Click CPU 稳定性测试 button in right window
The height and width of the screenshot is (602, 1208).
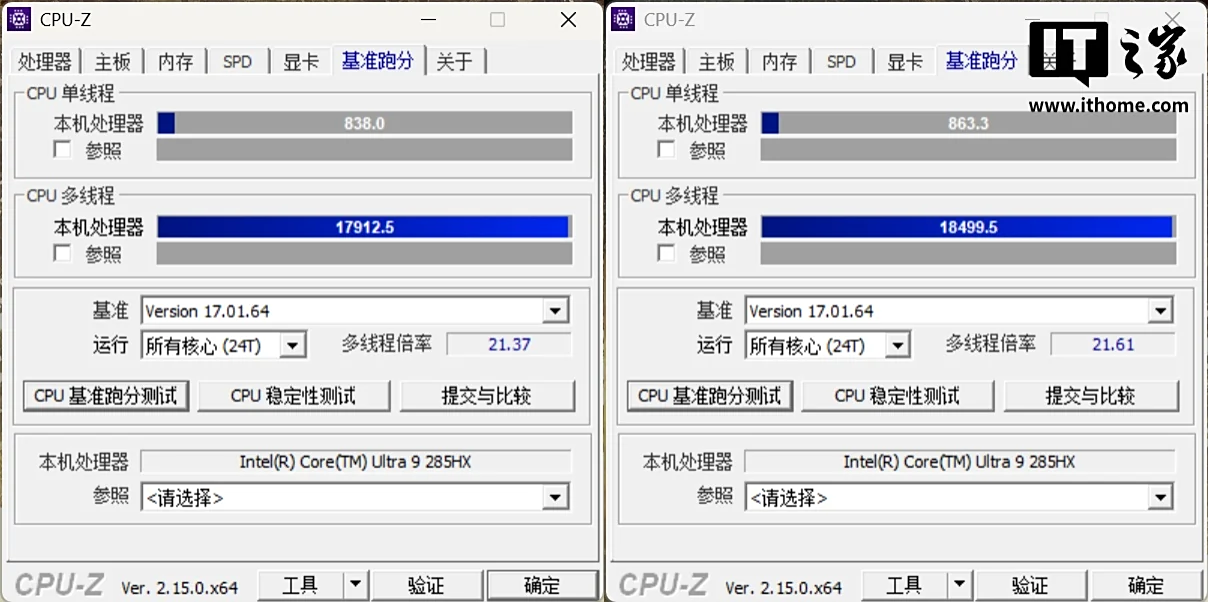[897, 396]
